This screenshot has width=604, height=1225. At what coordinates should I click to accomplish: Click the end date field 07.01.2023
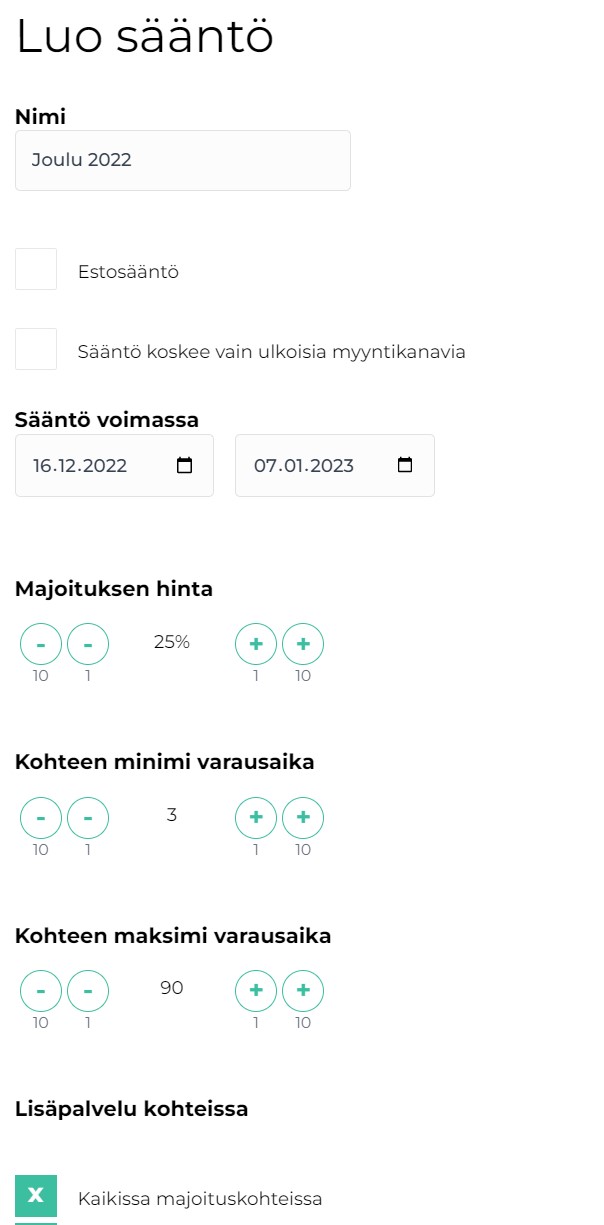315,466
